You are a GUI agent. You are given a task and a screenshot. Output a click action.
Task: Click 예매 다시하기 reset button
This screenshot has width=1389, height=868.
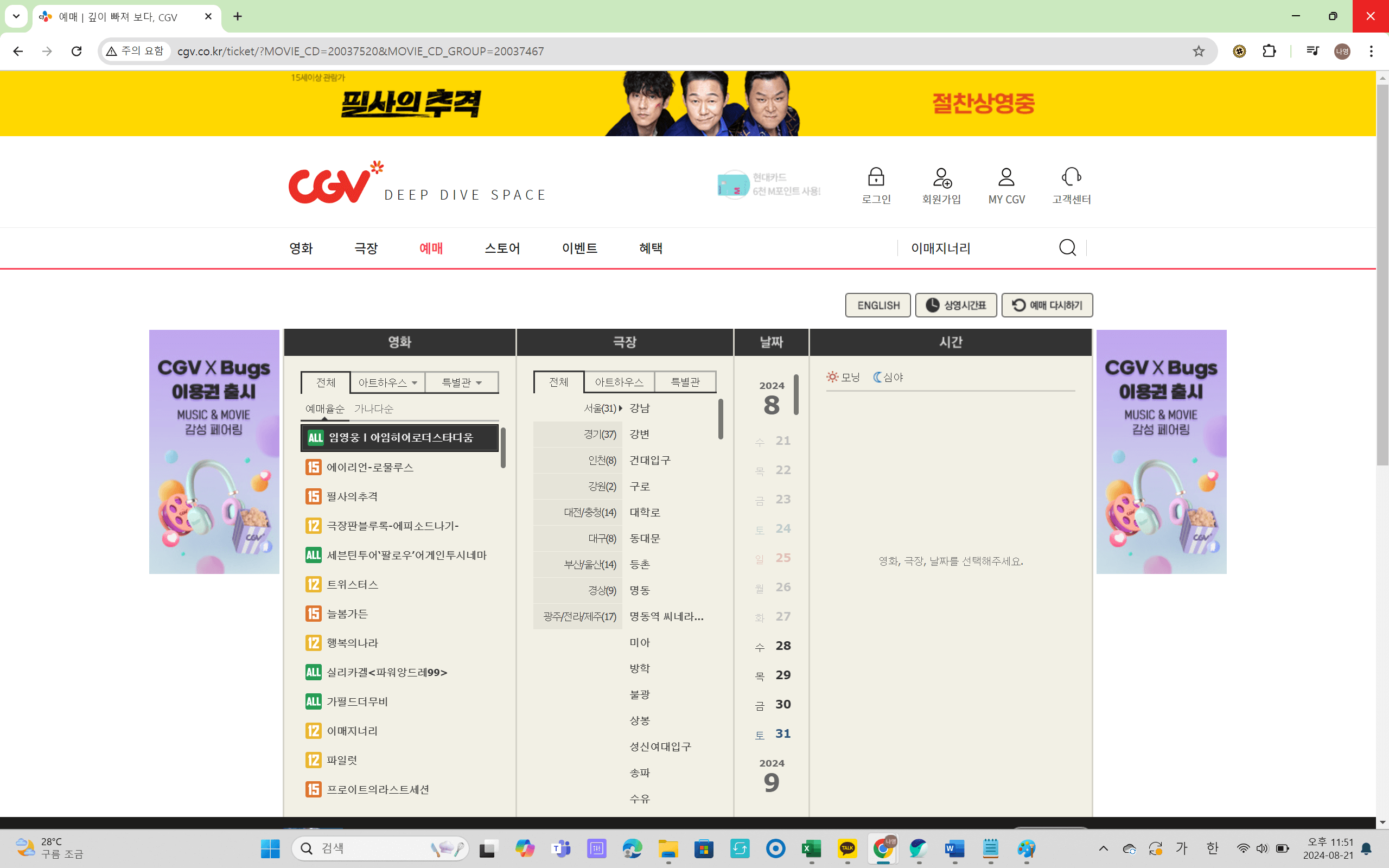coord(1047,305)
